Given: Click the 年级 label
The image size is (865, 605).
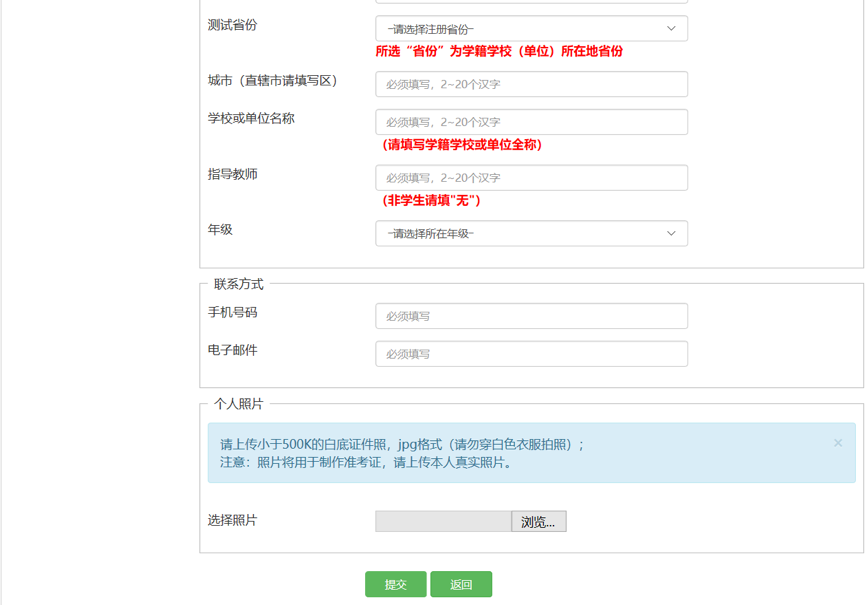Looking at the screenshot, I should coord(220,230).
